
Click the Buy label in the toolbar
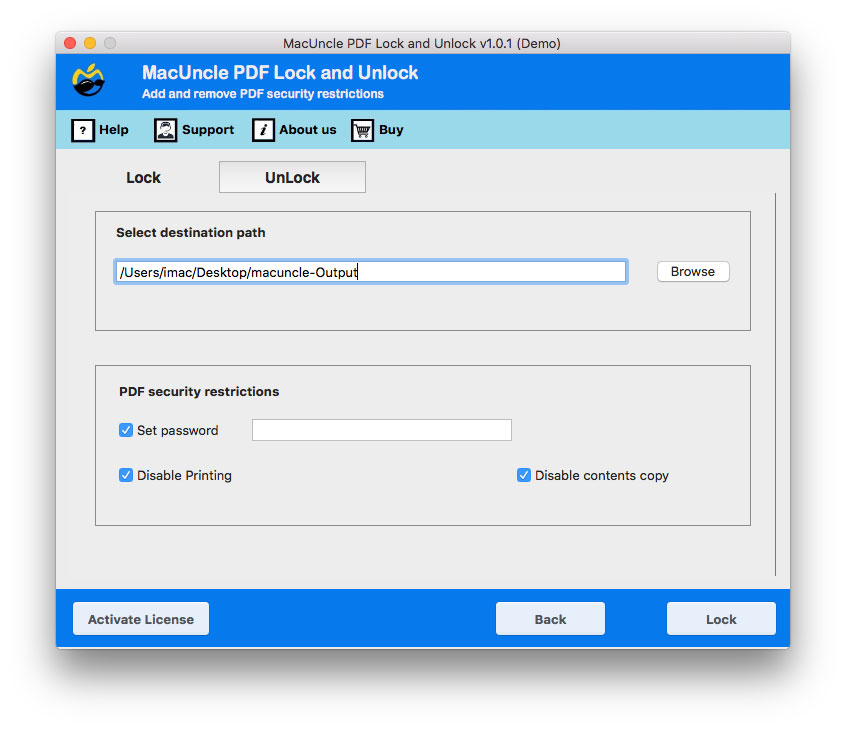pyautogui.click(x=390, y=130)
